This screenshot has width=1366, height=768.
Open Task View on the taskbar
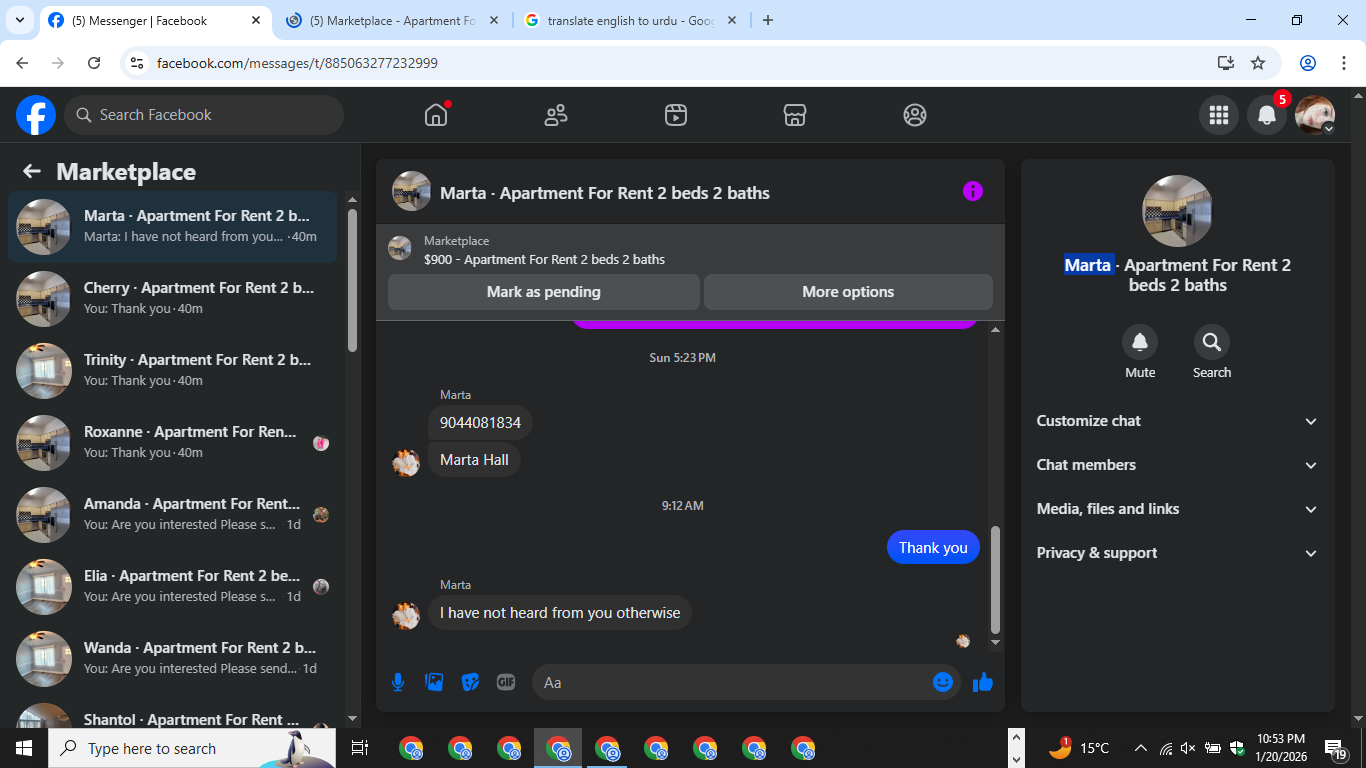click(360, 748)
